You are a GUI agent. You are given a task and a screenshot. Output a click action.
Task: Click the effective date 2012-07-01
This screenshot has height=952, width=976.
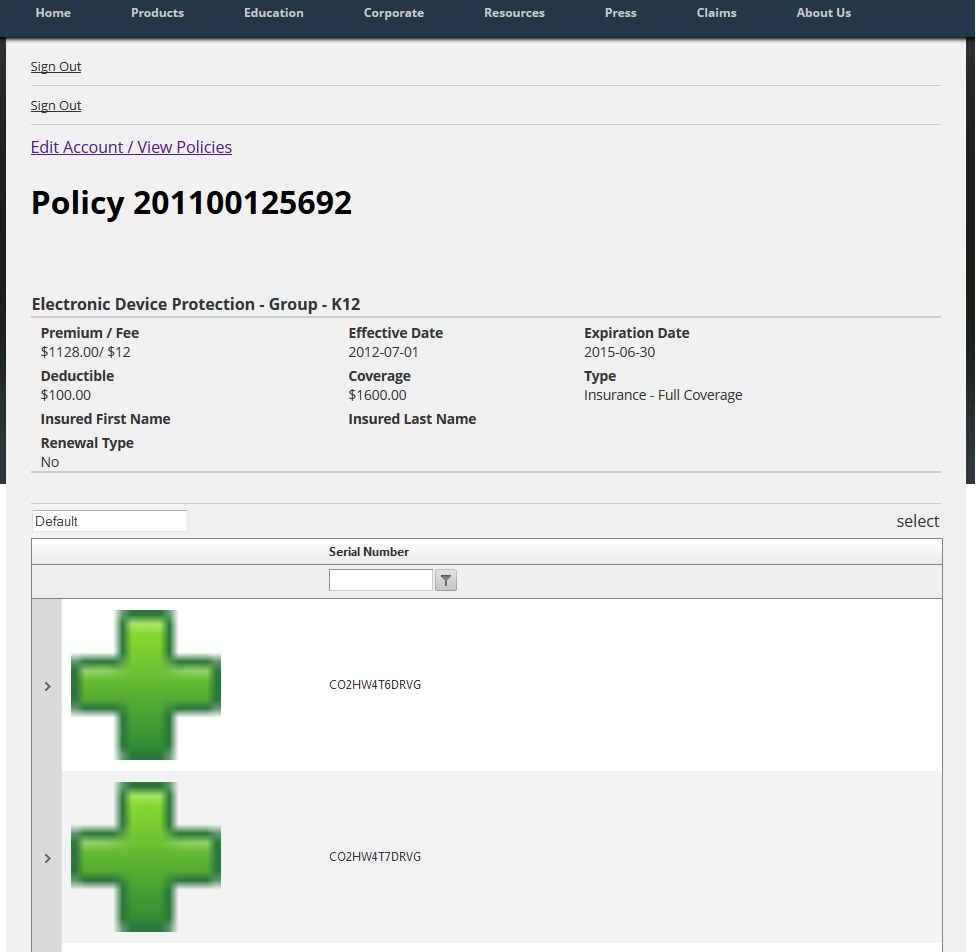pyautogui.click(x=383, y=352)
